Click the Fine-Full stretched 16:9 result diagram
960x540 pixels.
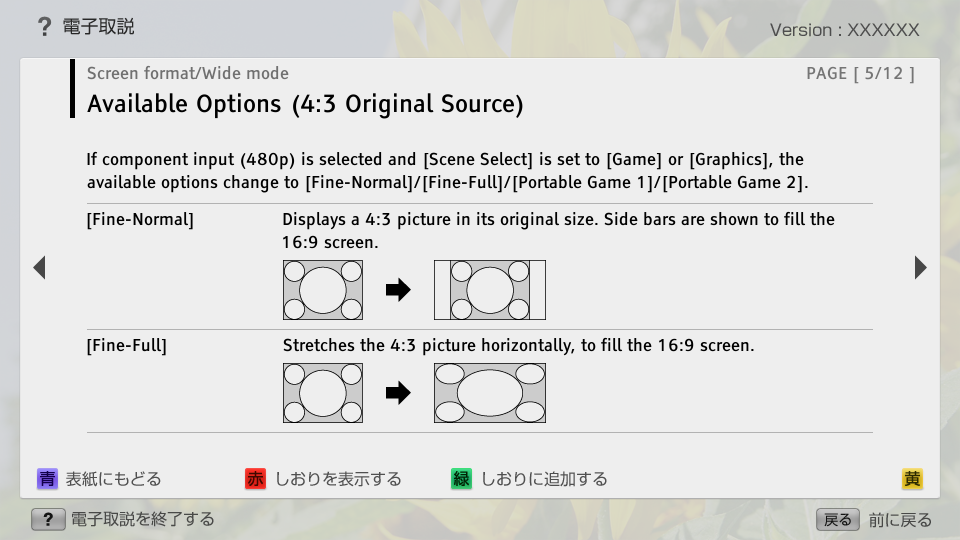(x=490, y=393)
